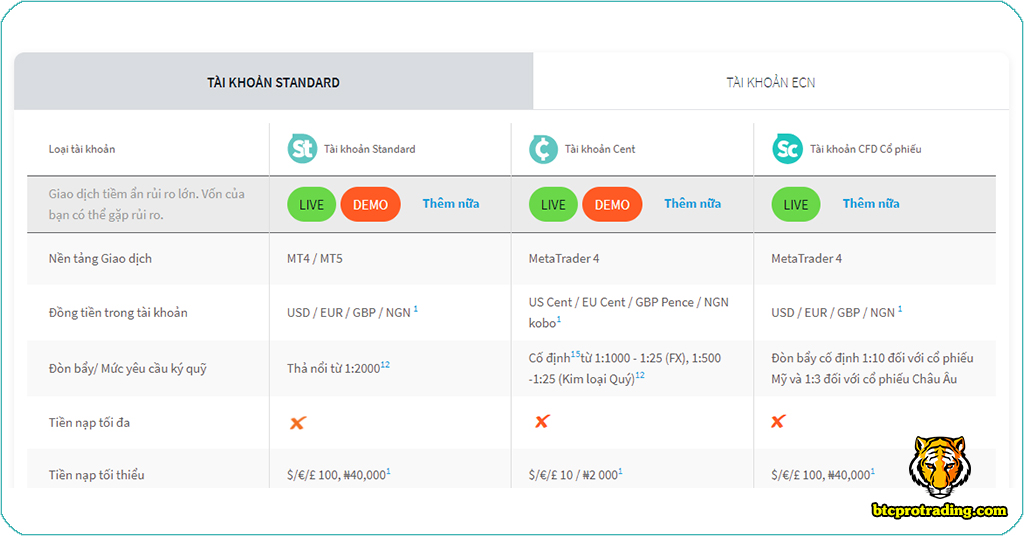
Task: Select Standard minimum deposit $/€/£ 100, ₦40,000
Action: [x=336, y=475]
